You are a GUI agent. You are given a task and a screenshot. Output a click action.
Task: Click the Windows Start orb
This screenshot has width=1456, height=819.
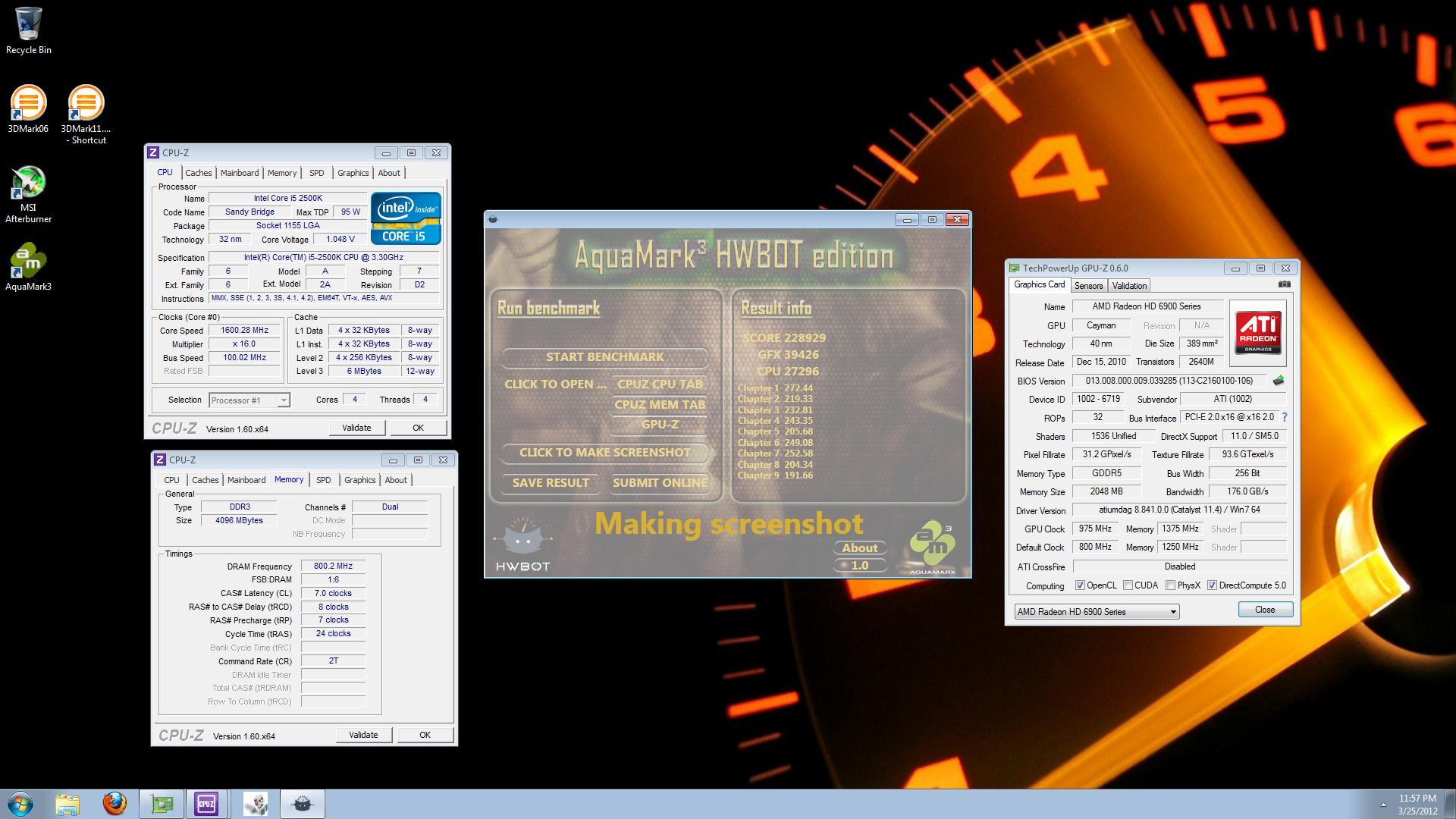[20, 804]
